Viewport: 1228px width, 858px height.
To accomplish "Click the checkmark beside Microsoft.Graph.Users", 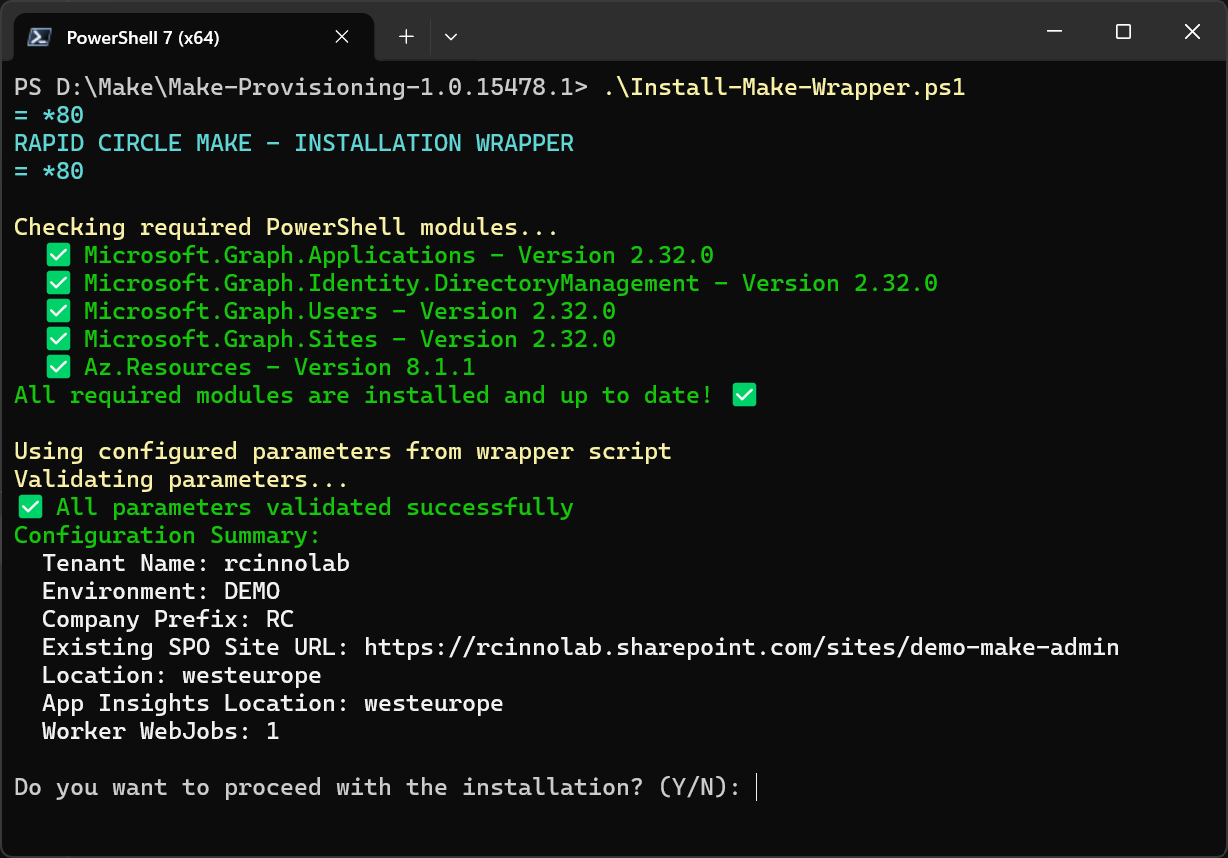I will pos(59,311).
